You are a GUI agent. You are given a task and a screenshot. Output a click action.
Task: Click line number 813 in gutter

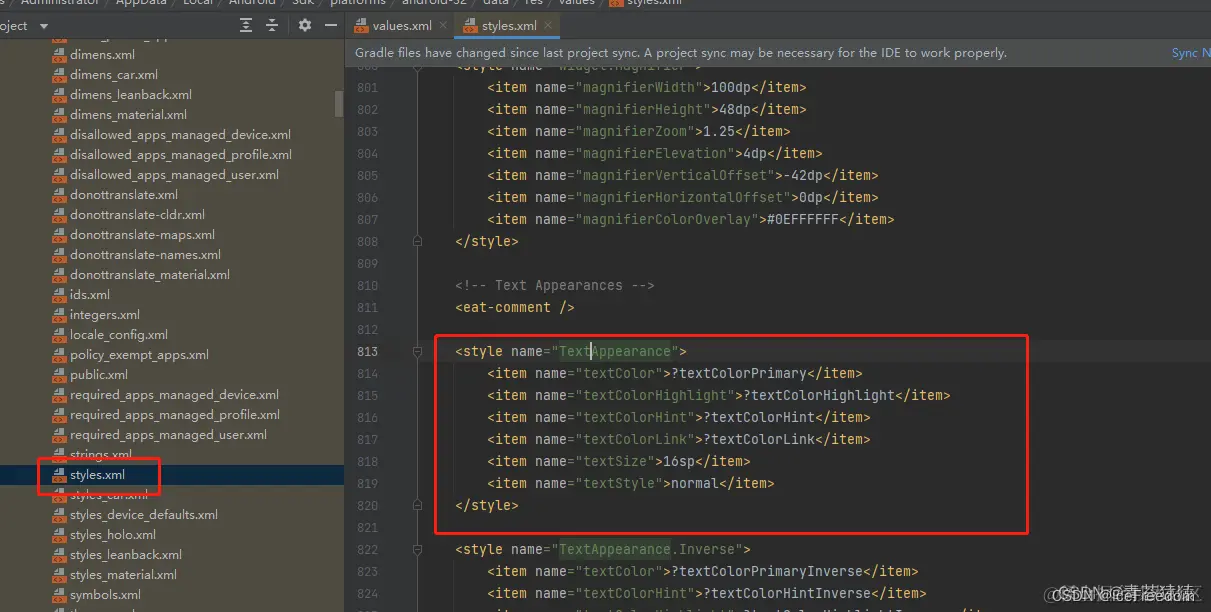[367, 351]
